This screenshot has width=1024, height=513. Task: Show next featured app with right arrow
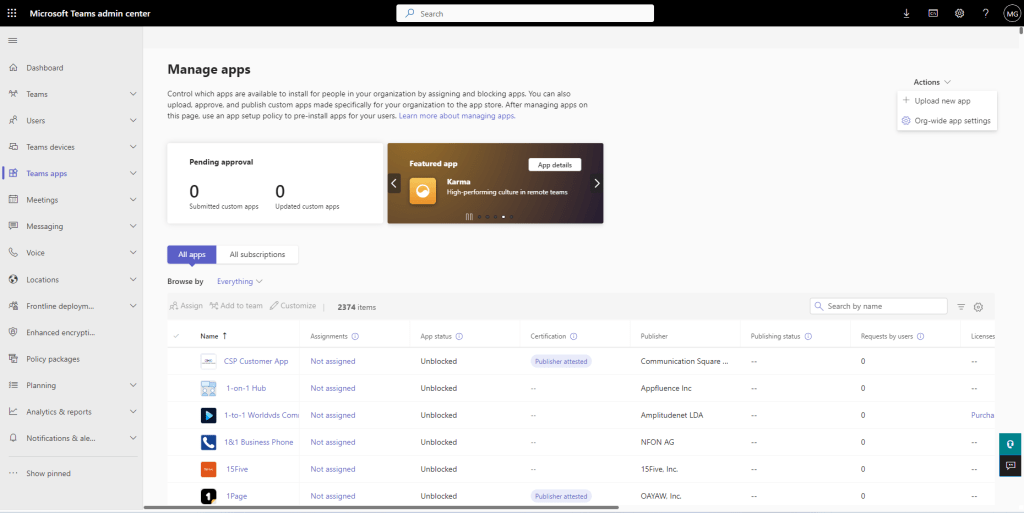click(x=597, y=183)
